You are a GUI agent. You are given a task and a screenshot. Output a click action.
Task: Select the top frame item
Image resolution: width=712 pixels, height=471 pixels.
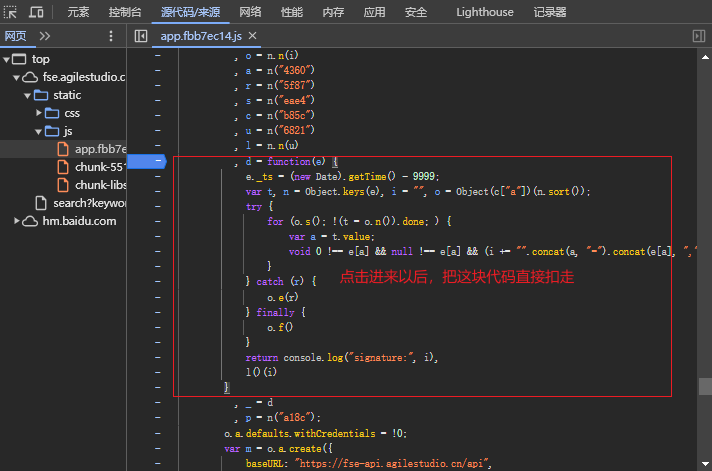coord(40,59)
